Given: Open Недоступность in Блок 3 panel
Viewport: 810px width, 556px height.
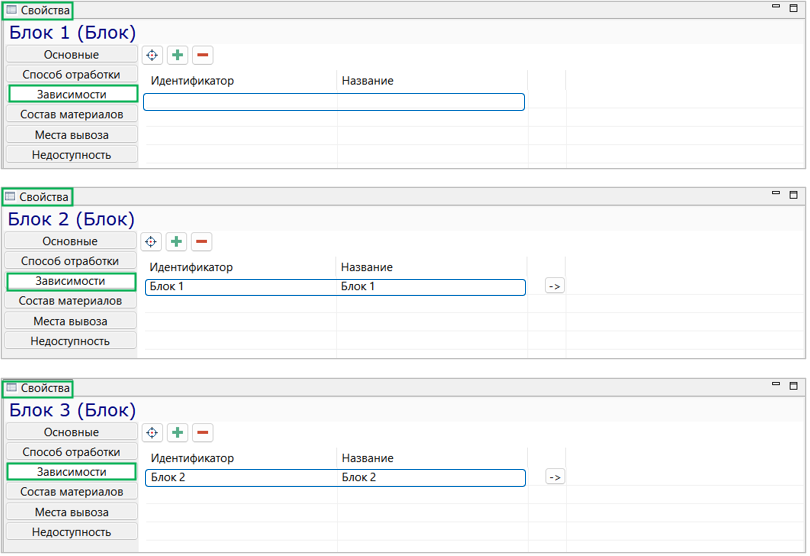Looking at the screenshot, I should 72,532.
